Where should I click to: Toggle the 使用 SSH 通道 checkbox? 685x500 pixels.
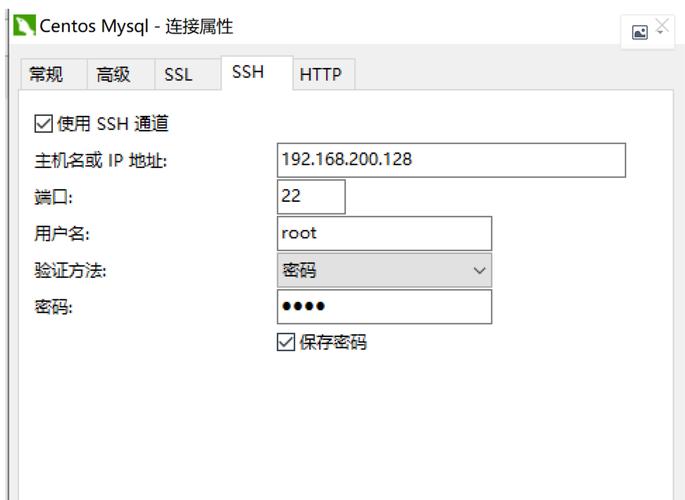pos(44,124)
